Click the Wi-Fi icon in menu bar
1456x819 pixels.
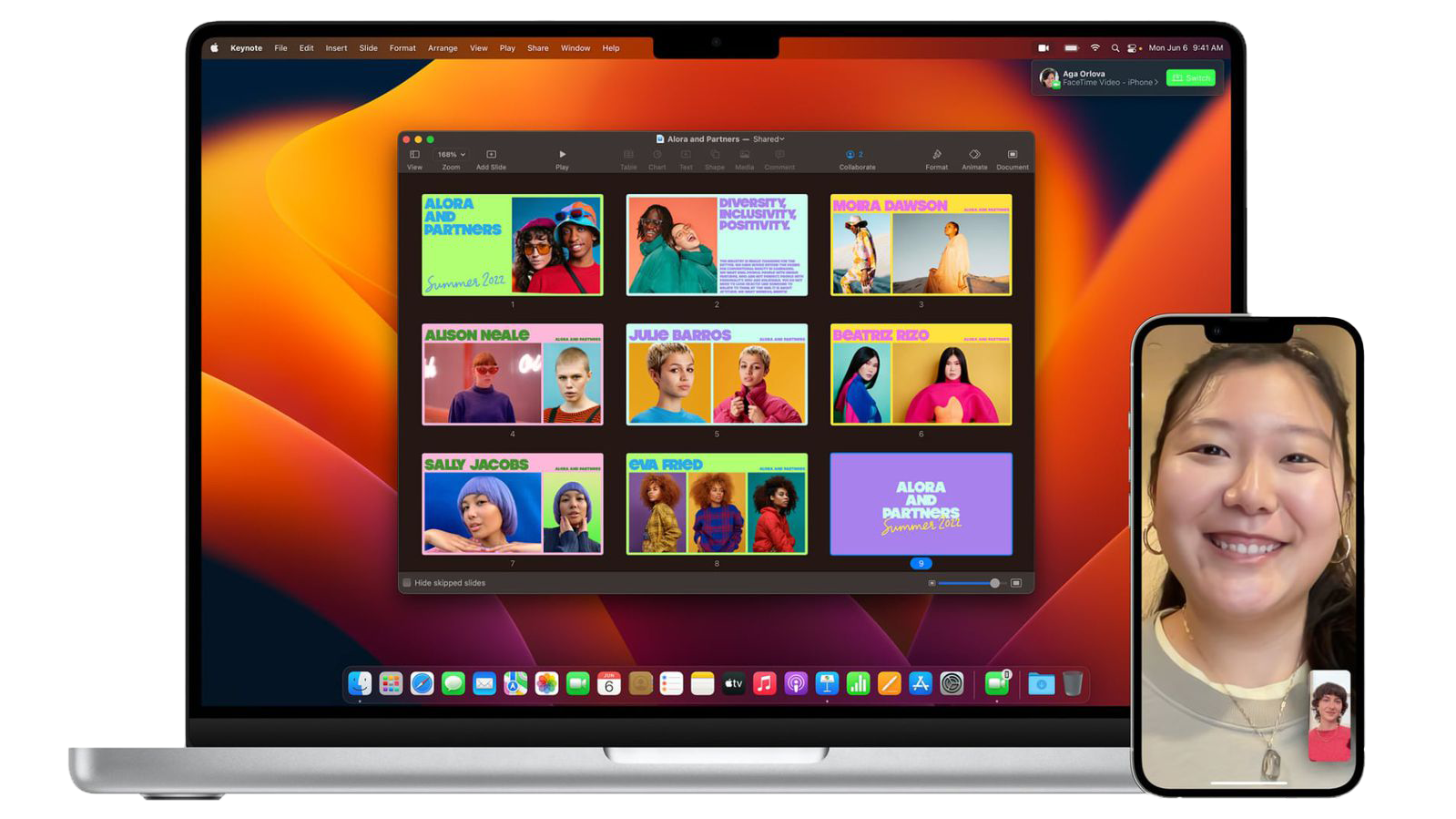[x=1095, y=48]
